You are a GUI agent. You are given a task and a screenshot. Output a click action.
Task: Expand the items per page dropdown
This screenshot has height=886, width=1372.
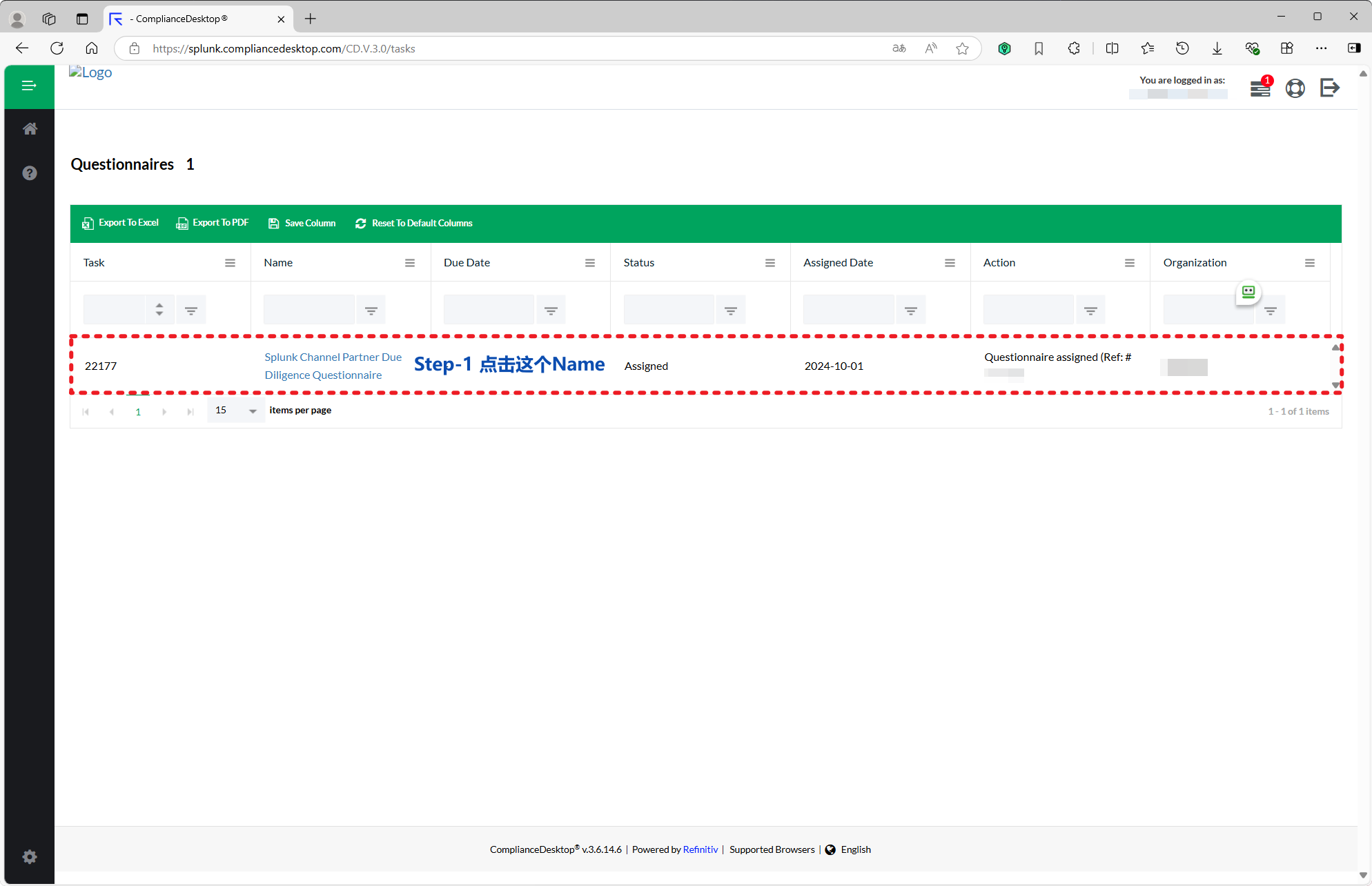[x=253, y=411]
